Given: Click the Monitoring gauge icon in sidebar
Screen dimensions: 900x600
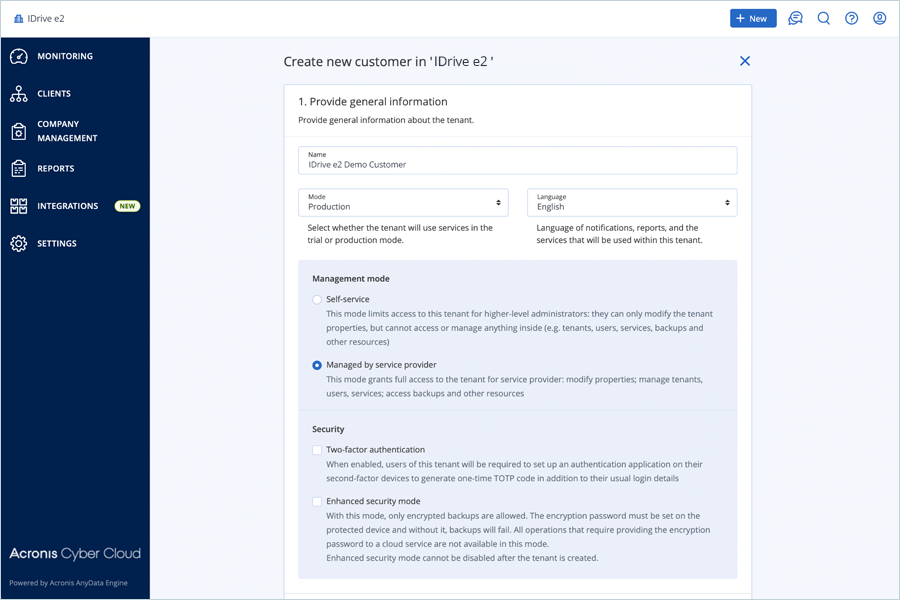Looking at the screenshot, I should [x=19, y=57].
